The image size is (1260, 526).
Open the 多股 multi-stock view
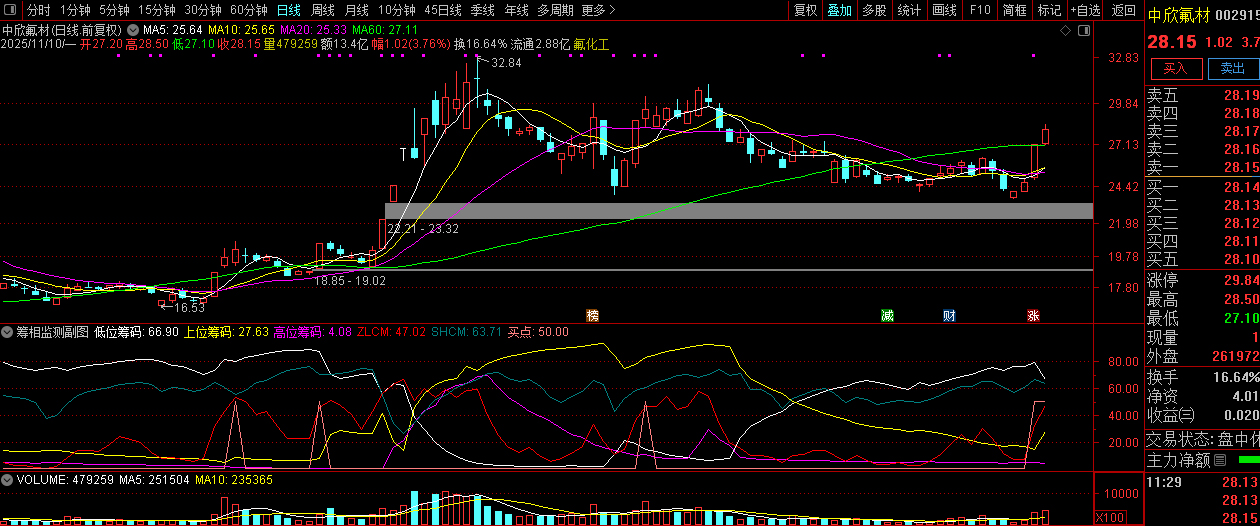874,10
